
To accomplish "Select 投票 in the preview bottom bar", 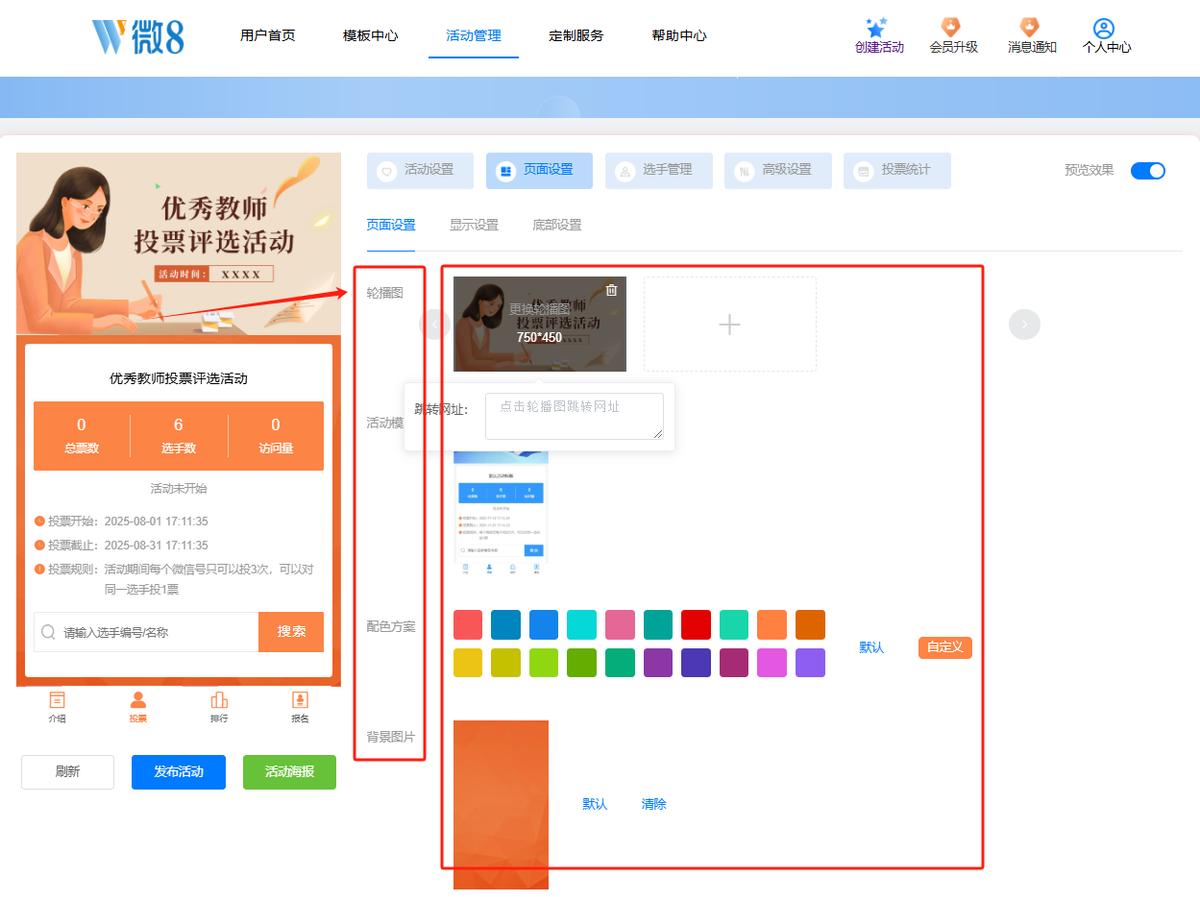I will click(x=138, y=707).
